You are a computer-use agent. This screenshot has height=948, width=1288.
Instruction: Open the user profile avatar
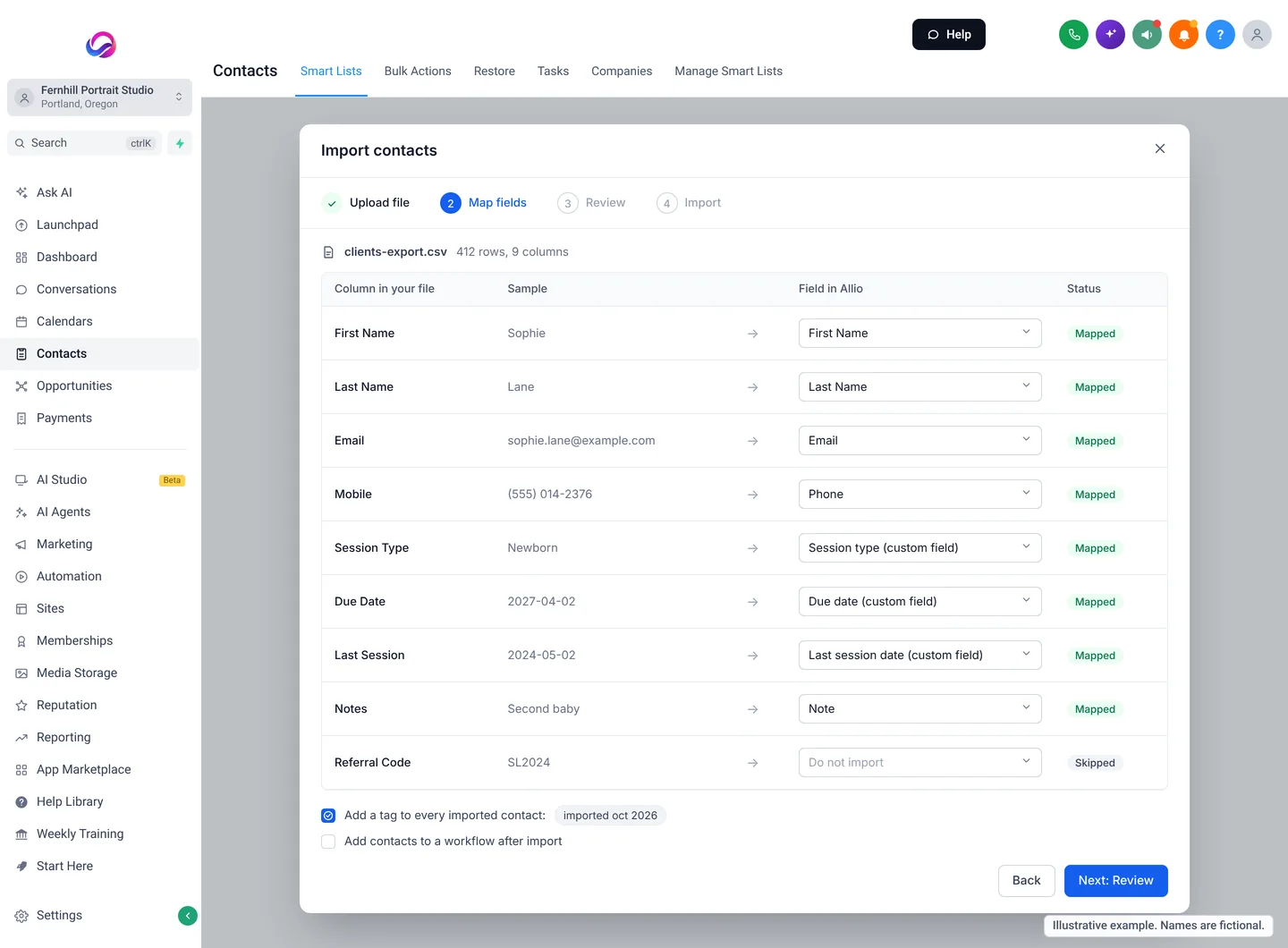(1257, 35)
